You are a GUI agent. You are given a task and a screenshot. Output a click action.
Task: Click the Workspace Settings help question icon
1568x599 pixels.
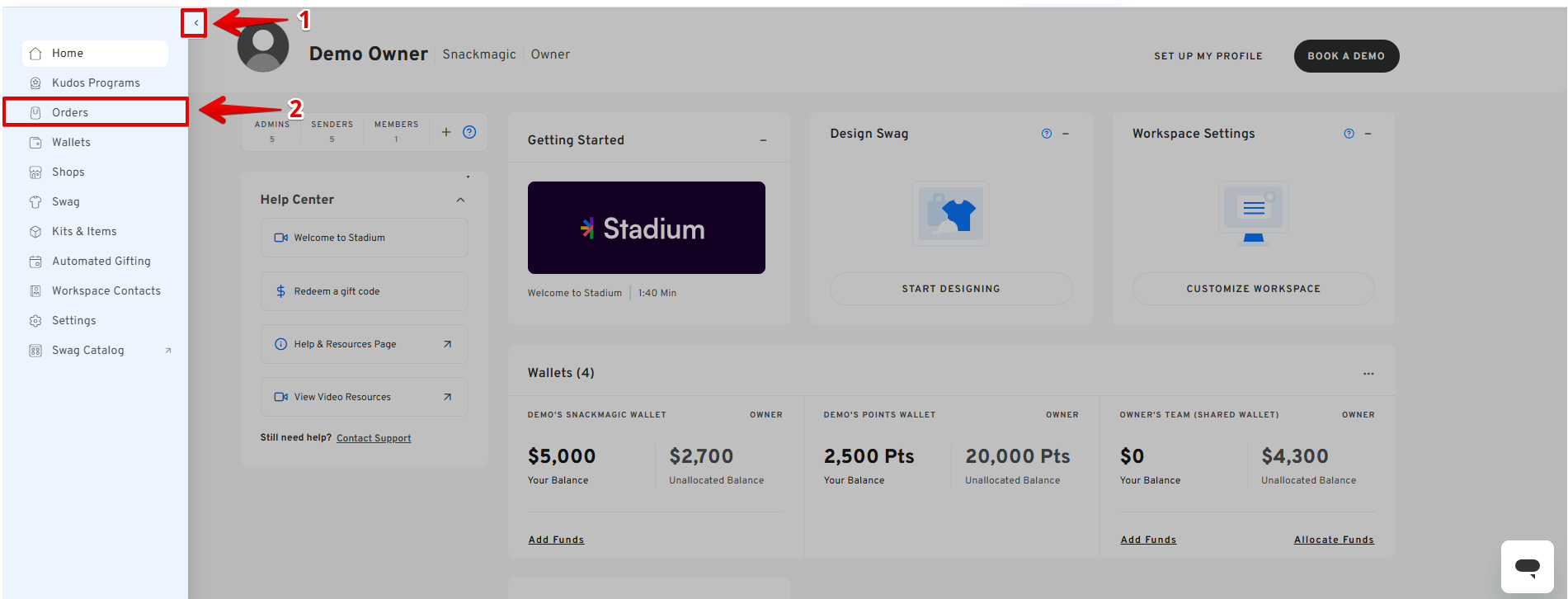click(1349, 134)
